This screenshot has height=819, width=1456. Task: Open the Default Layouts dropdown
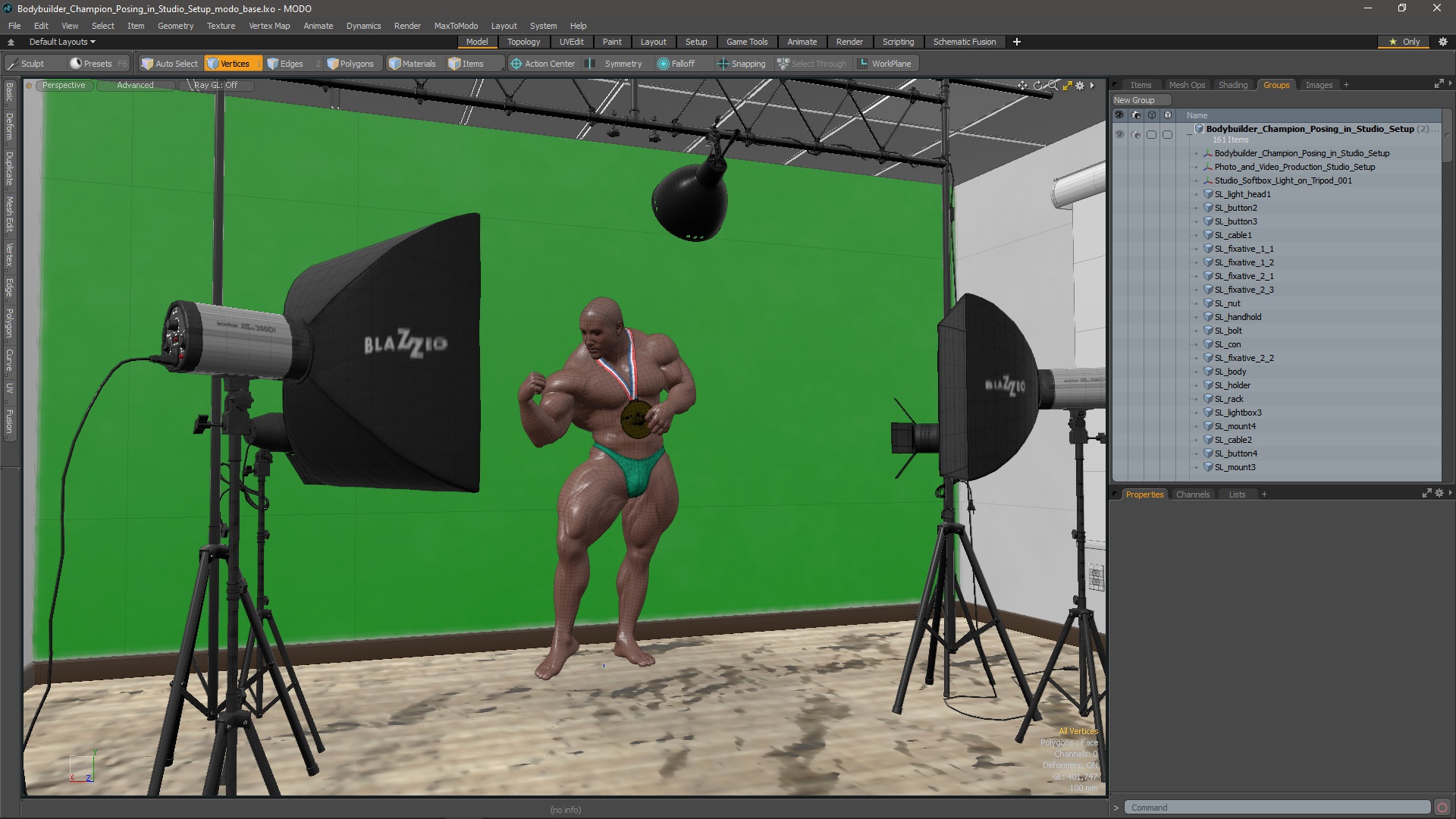point(62,42)
